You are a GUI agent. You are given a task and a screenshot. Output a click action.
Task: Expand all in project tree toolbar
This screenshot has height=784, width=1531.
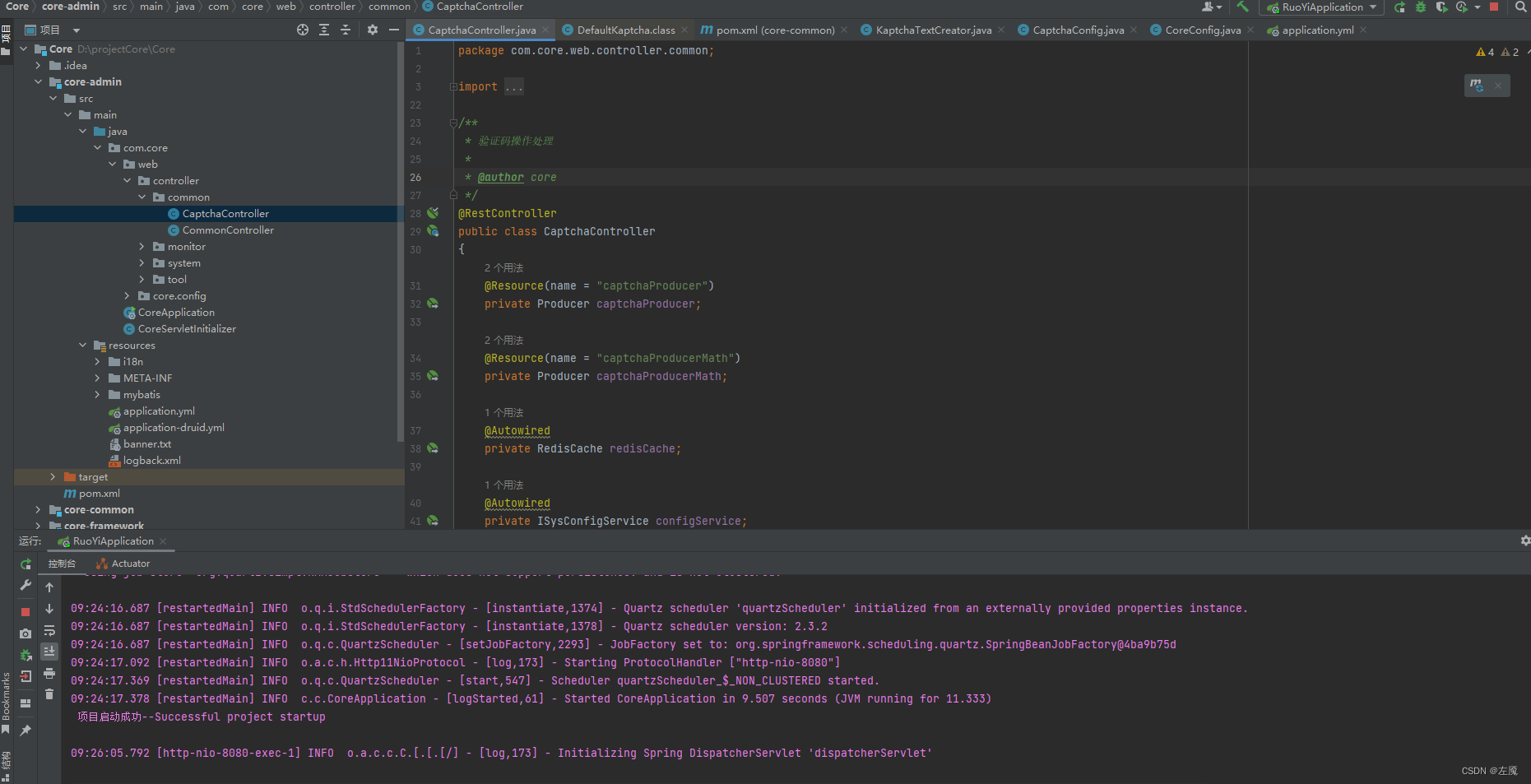[x=324, y=30]
